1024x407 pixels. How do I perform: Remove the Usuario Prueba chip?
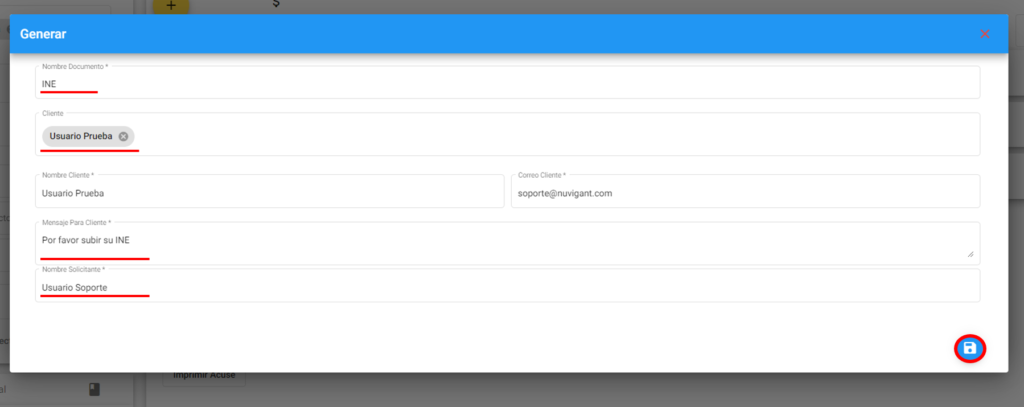[x=123, y=137]
